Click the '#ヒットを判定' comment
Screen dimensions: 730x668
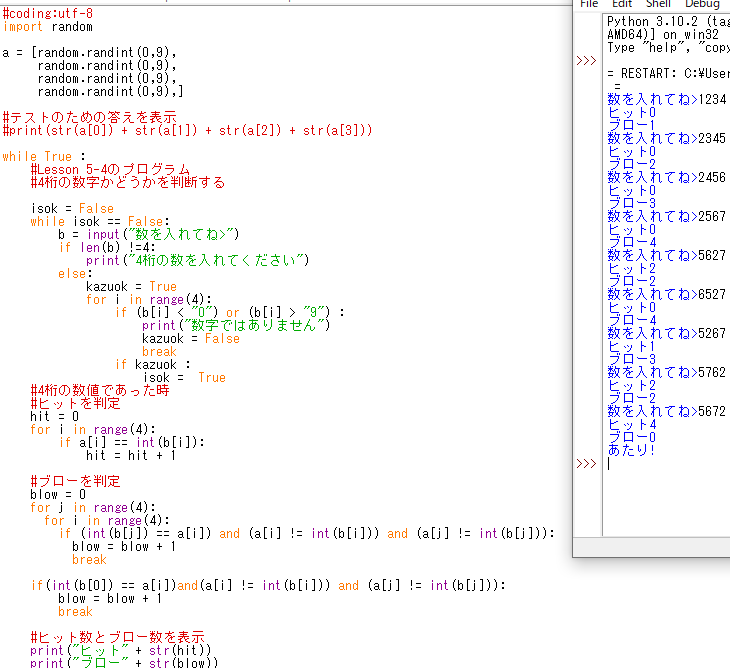click(x=76, y=403)
